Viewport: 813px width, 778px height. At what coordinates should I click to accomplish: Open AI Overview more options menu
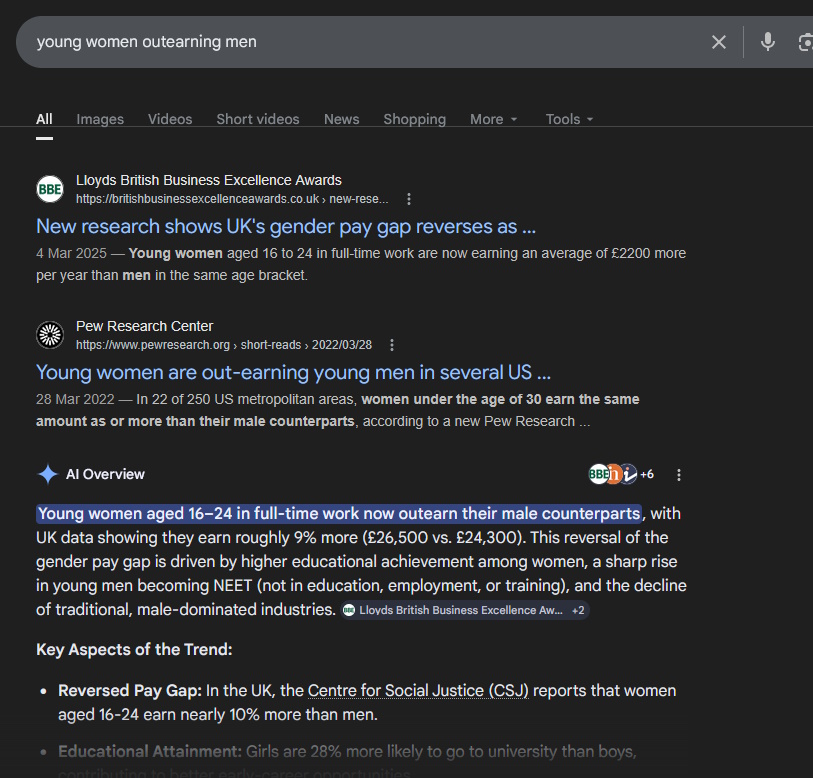point(679,475)
